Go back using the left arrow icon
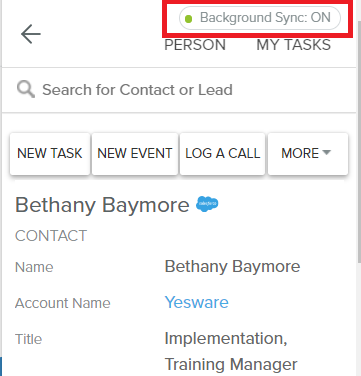 pyautogui.click(x=31, y=34)
